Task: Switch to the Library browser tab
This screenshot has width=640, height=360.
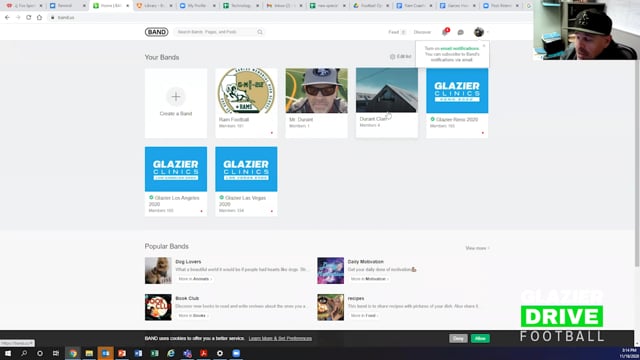Action: pos(154,6)
